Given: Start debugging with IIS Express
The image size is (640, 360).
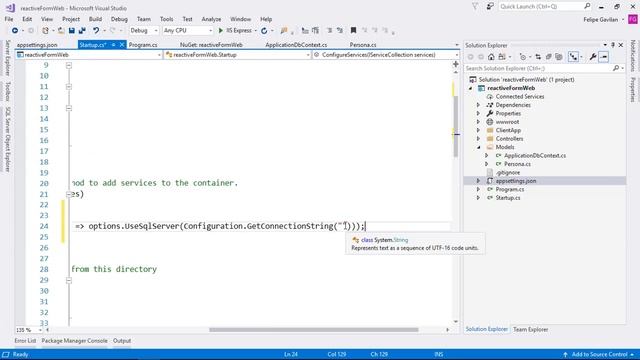Looking at the screenshot, I should (235, 31).
